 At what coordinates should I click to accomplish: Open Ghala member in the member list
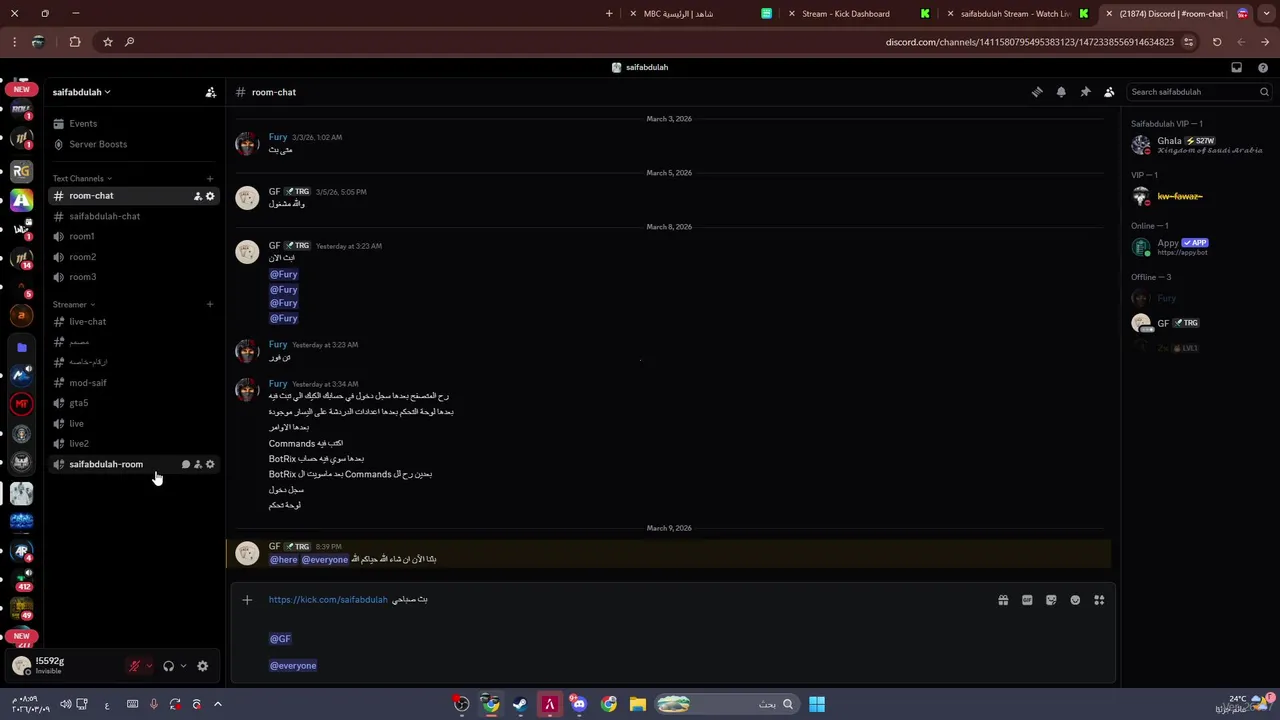click(x=1196, y=145)
